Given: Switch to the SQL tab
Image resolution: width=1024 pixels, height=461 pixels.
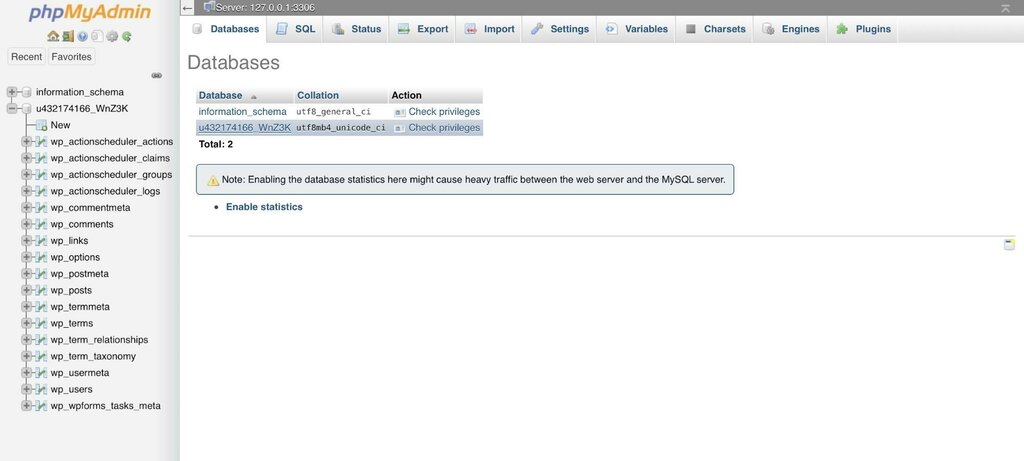Looking at the screenshot, I should click(x=295, y=29).
